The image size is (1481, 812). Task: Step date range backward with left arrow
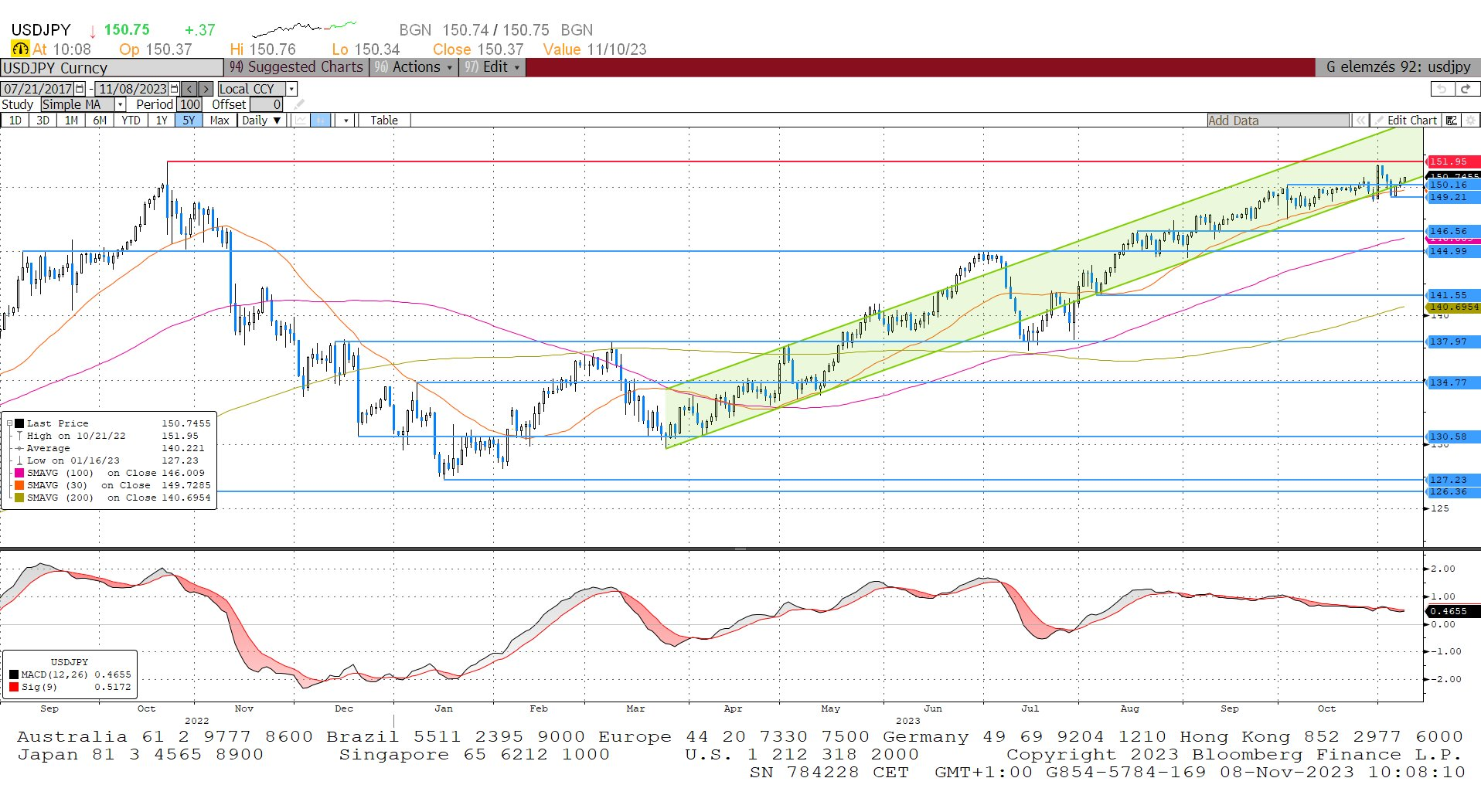[189, 89]
